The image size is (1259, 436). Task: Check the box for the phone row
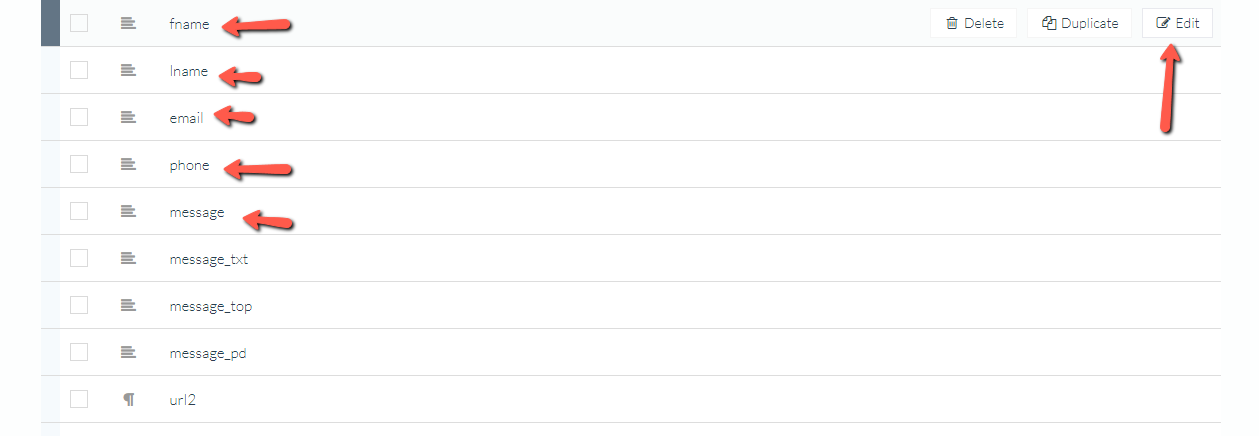79,164
